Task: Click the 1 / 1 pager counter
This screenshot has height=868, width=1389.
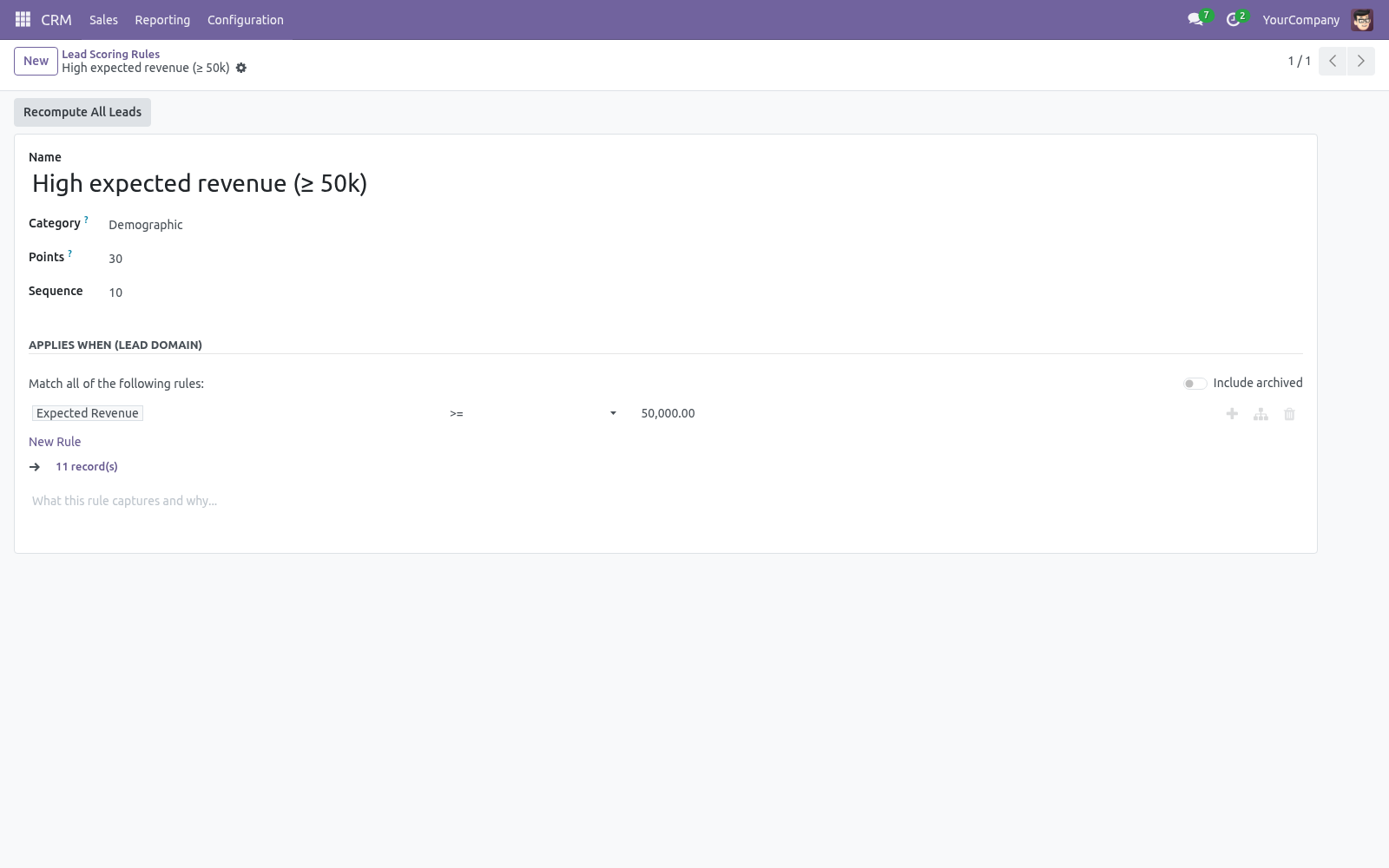Action: pos(1300,61)
